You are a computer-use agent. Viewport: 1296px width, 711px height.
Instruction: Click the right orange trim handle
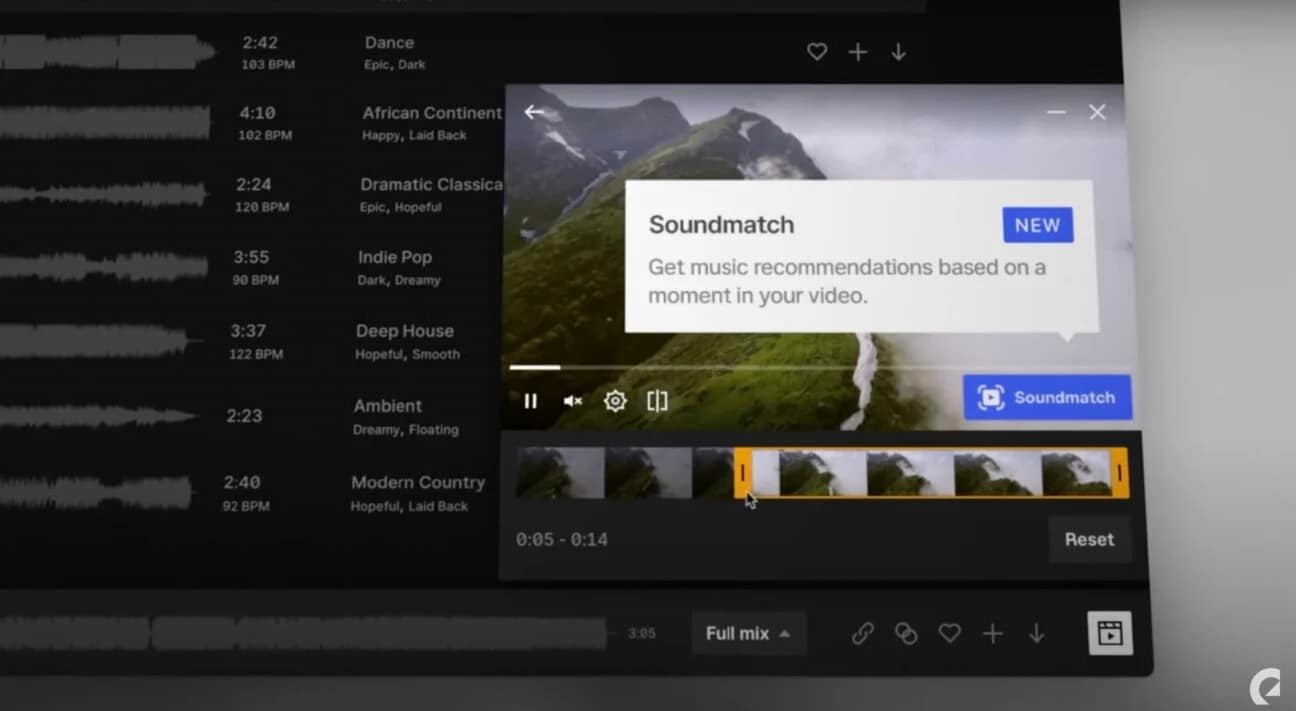[x=1120, y=473]
